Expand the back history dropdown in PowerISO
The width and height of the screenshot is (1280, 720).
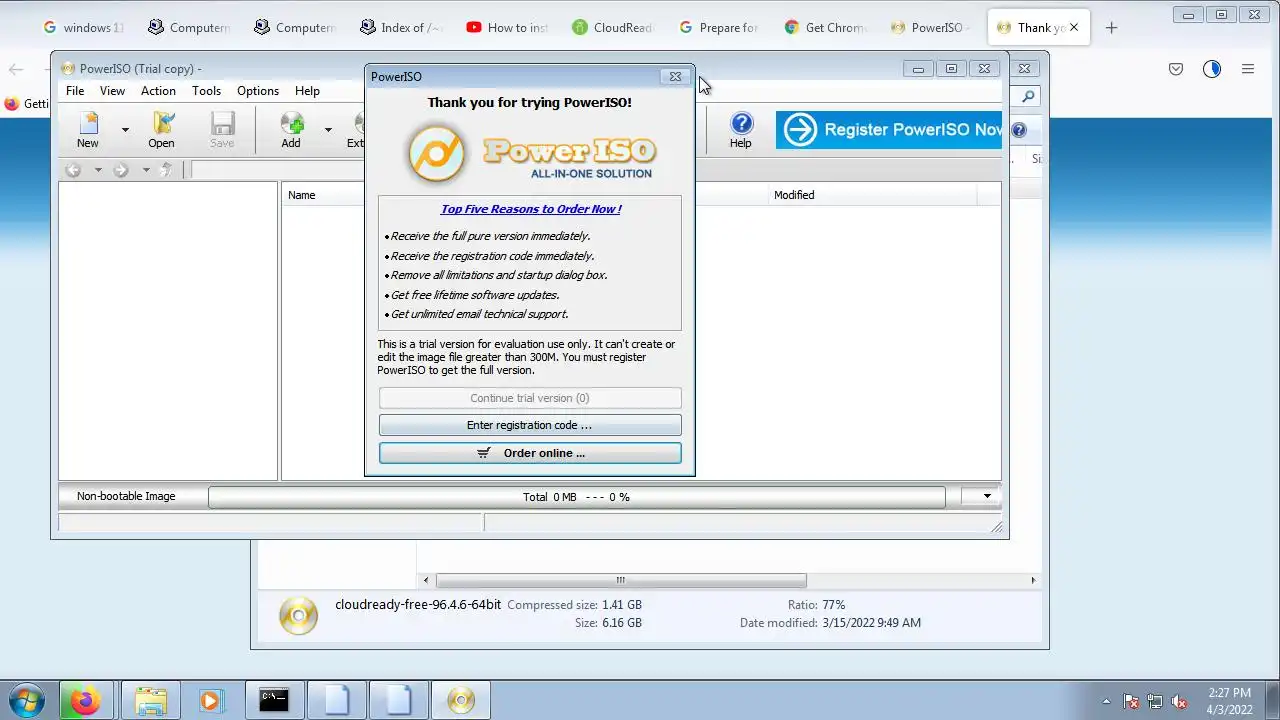[x=98, y=170]
